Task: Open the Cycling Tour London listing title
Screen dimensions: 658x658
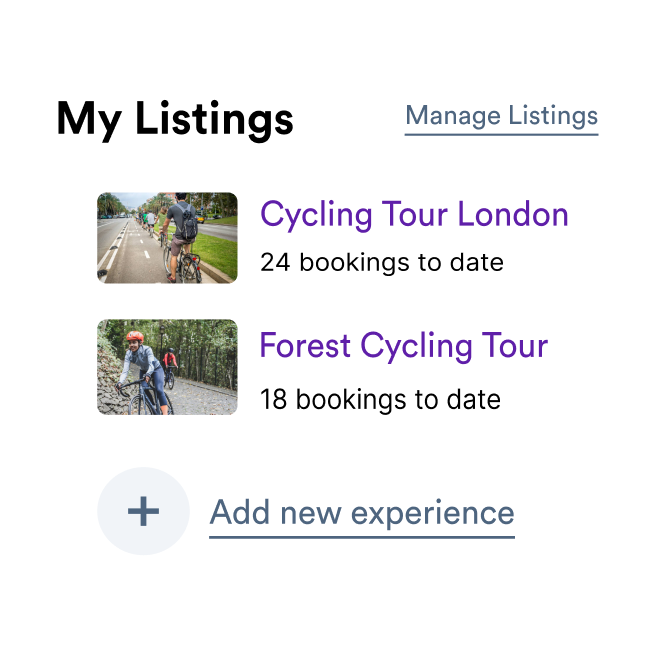Action: 414,214
